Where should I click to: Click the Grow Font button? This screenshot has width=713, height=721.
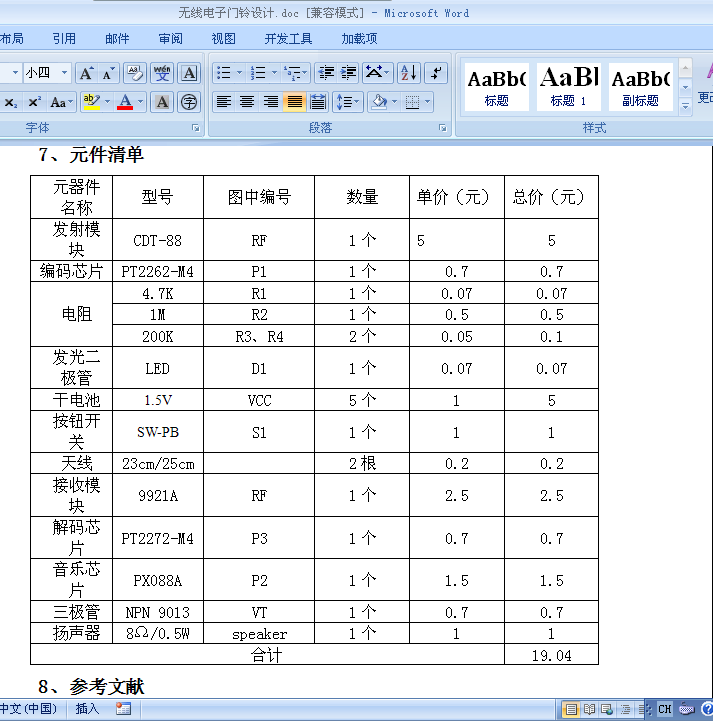86,74
